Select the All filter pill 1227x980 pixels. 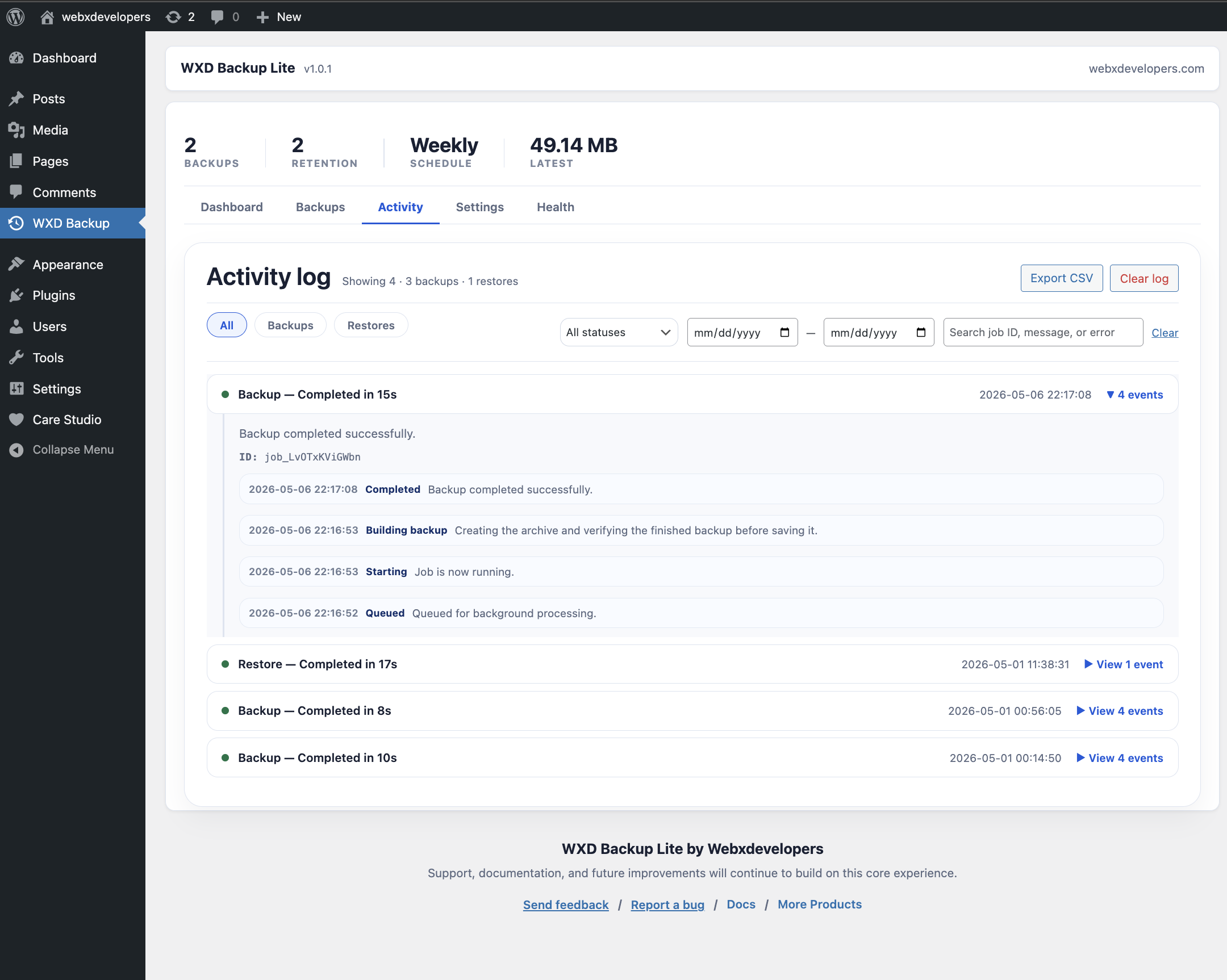click(x=227, y=325)
